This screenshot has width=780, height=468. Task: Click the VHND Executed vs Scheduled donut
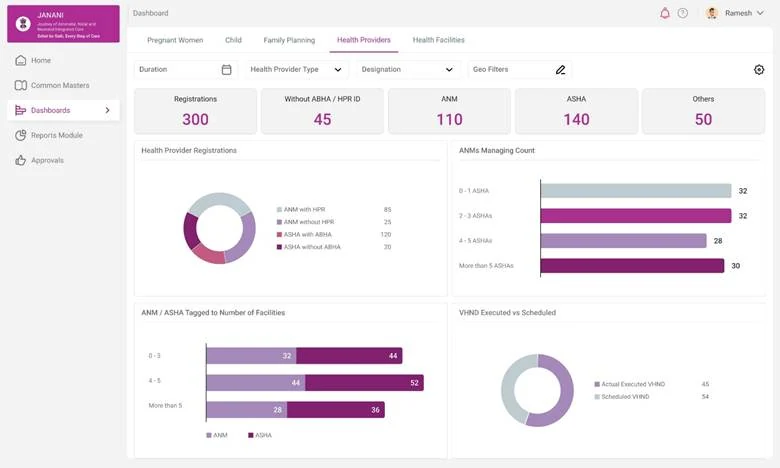point(537,390)
